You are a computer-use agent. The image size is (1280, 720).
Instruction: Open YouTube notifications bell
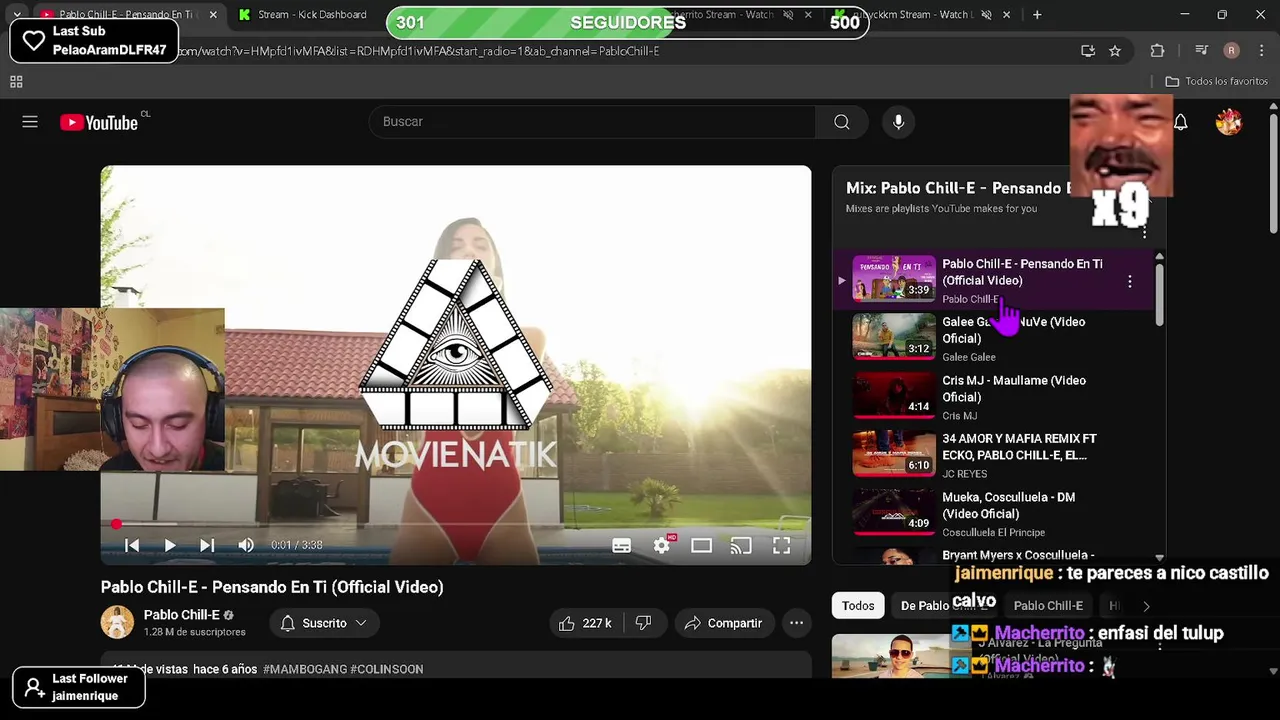[1181, 122]
